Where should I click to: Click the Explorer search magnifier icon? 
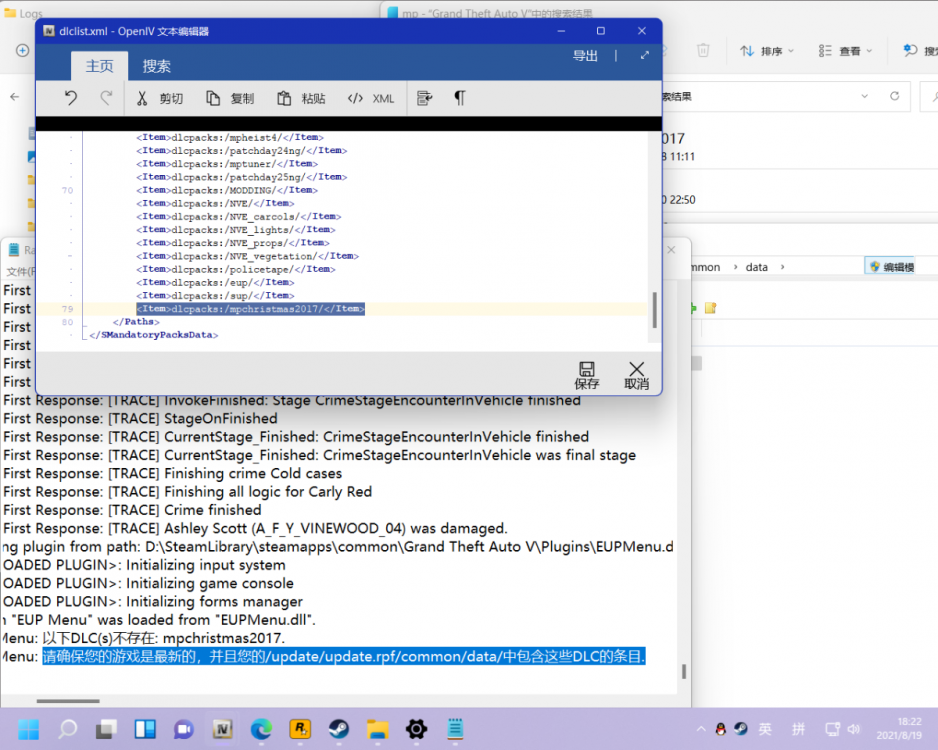[933, 96]
